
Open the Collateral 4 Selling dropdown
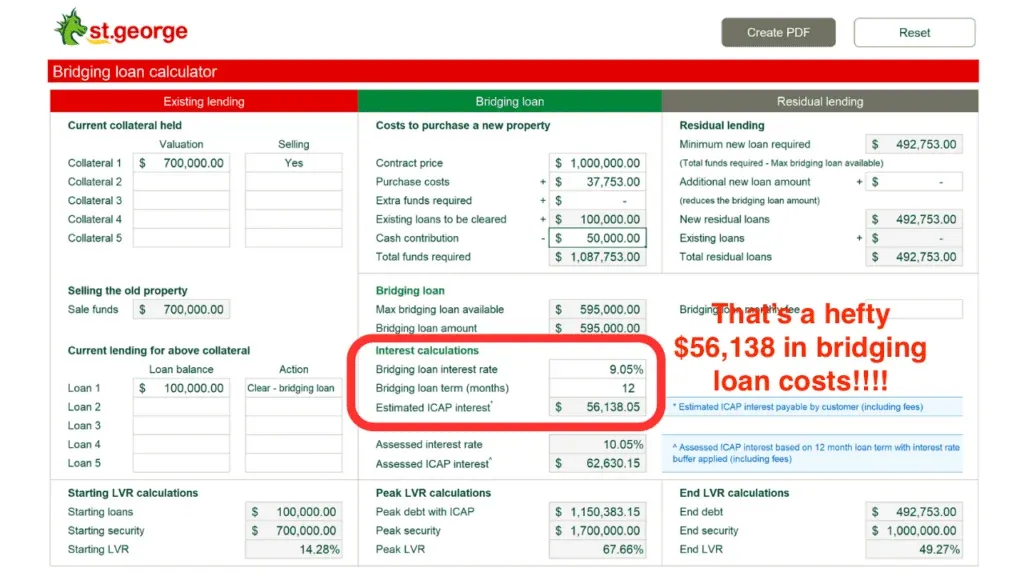(x=293, y=219)
